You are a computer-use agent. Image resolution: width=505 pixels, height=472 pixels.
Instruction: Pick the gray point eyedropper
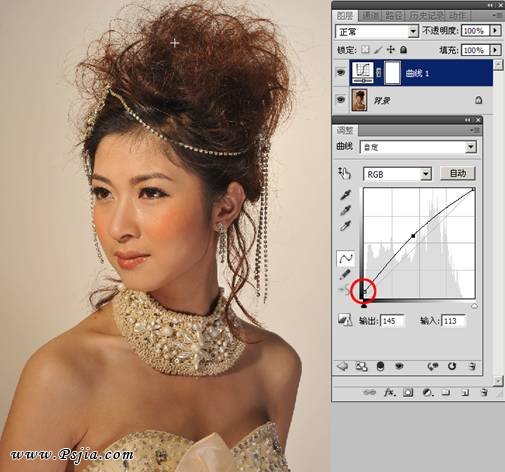[345, 210]
